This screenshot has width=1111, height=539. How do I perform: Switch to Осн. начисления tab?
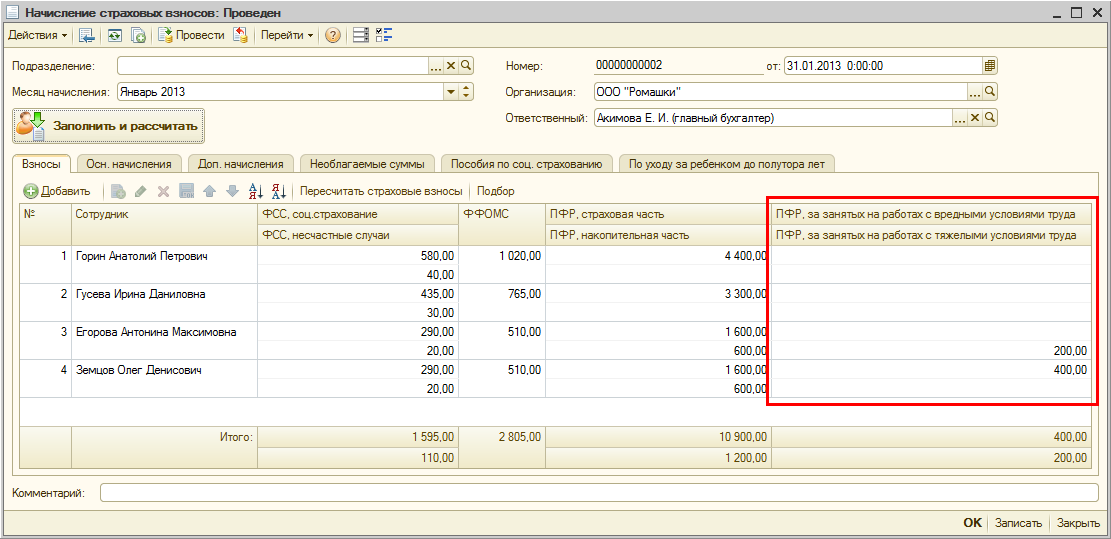pos(128,164)
